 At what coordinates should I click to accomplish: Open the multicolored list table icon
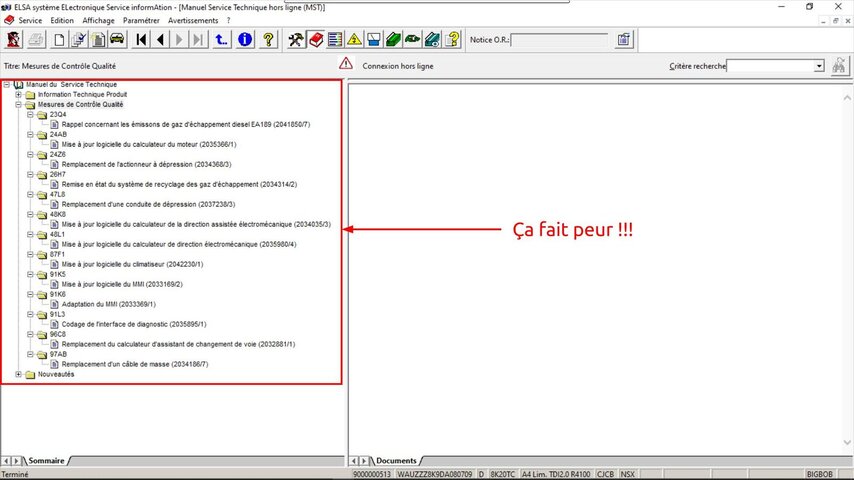(335, 40)
